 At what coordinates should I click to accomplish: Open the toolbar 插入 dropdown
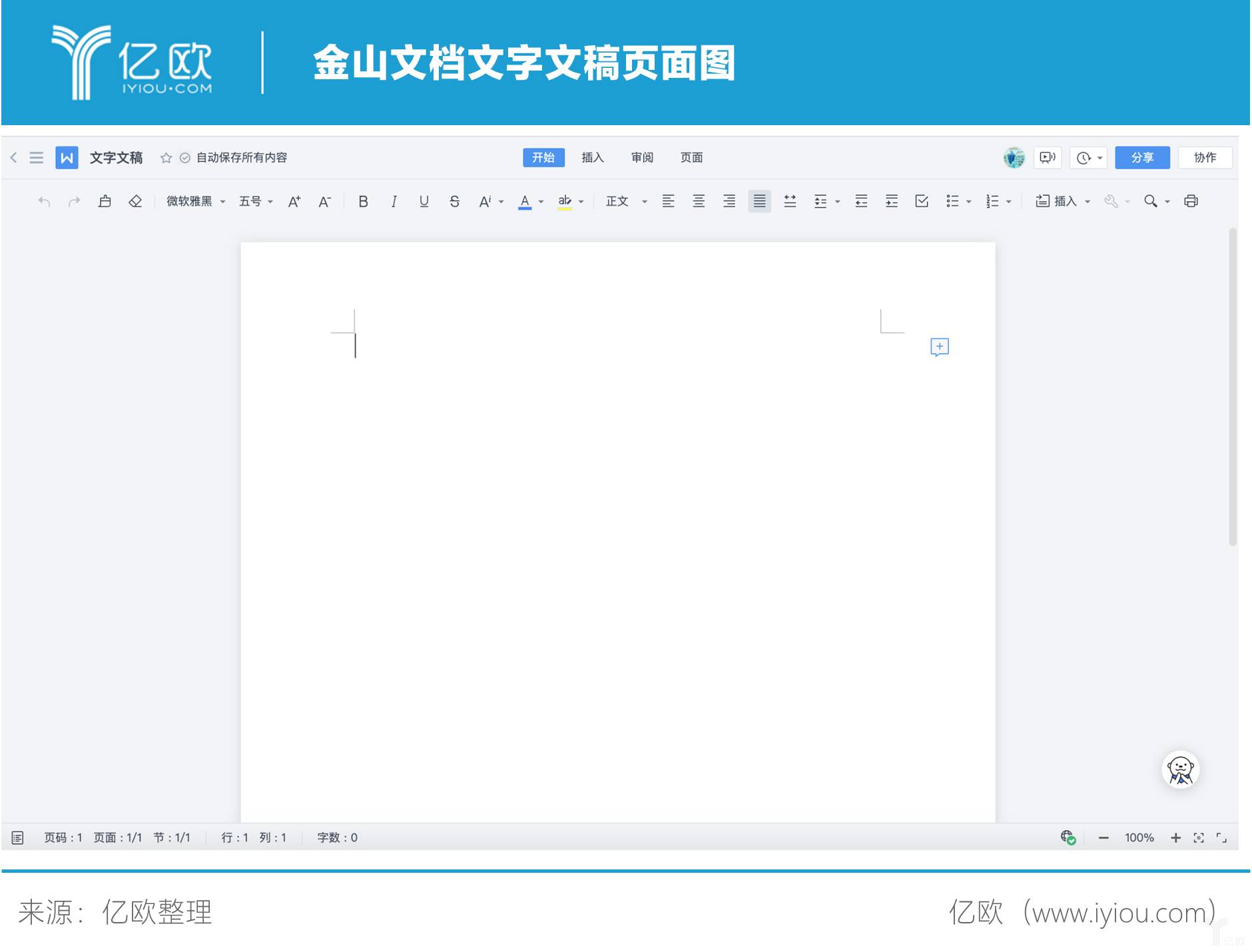(1063, 201)
